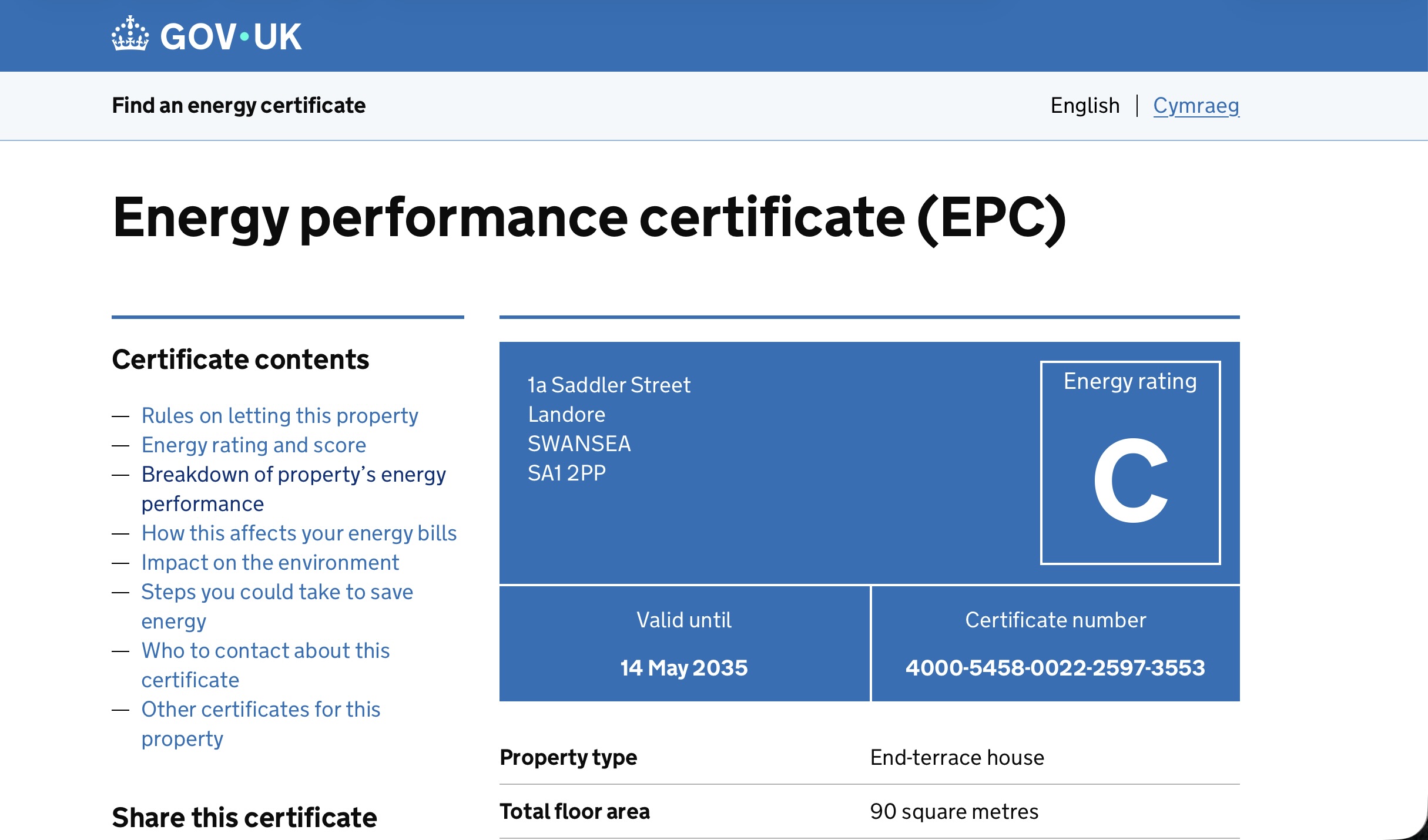Open 'Impact on the environment' section
Viewport: 1428px width, 840px height.
pyautogui.click(x=270, y=563)
